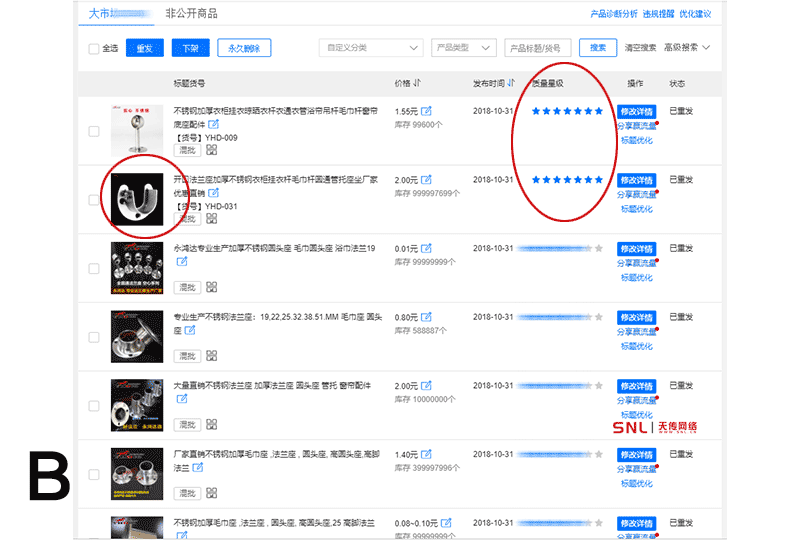
Task: Select the YHD-031 product checkbox
Action: 94,200
